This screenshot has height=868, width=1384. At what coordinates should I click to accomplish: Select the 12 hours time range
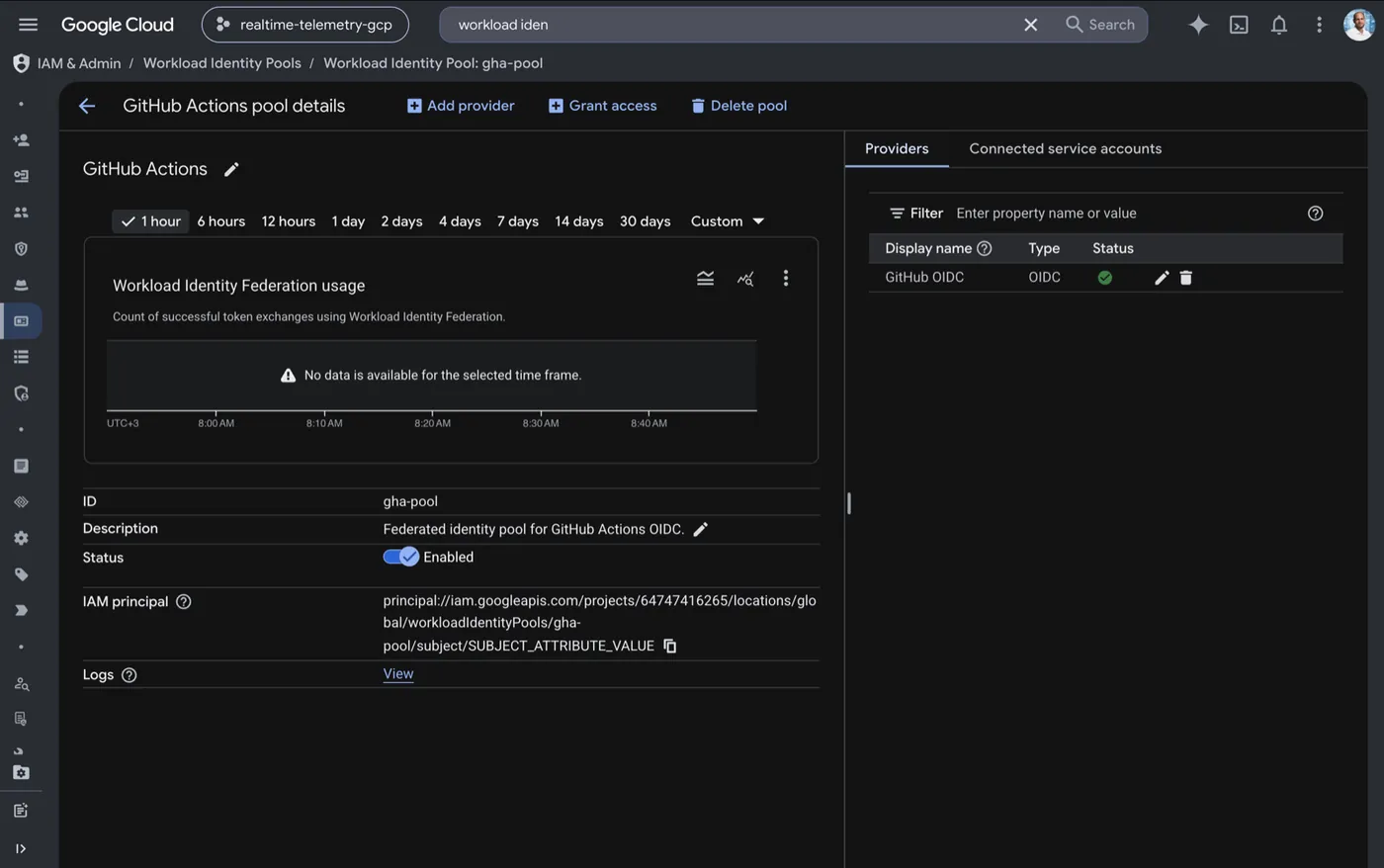point(289,221)
